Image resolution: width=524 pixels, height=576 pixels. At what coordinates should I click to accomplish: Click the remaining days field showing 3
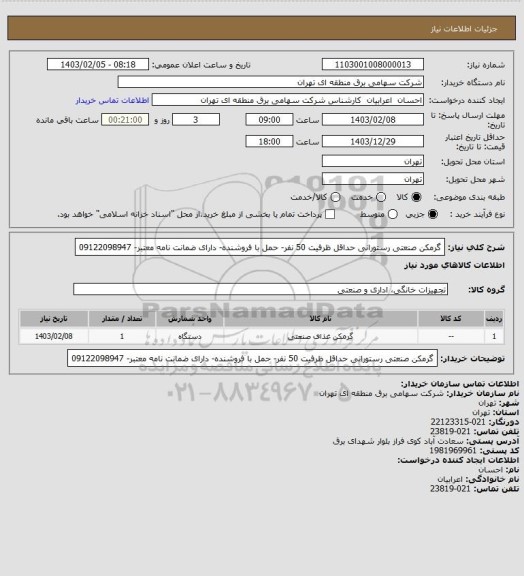click(x=196, y=120)
